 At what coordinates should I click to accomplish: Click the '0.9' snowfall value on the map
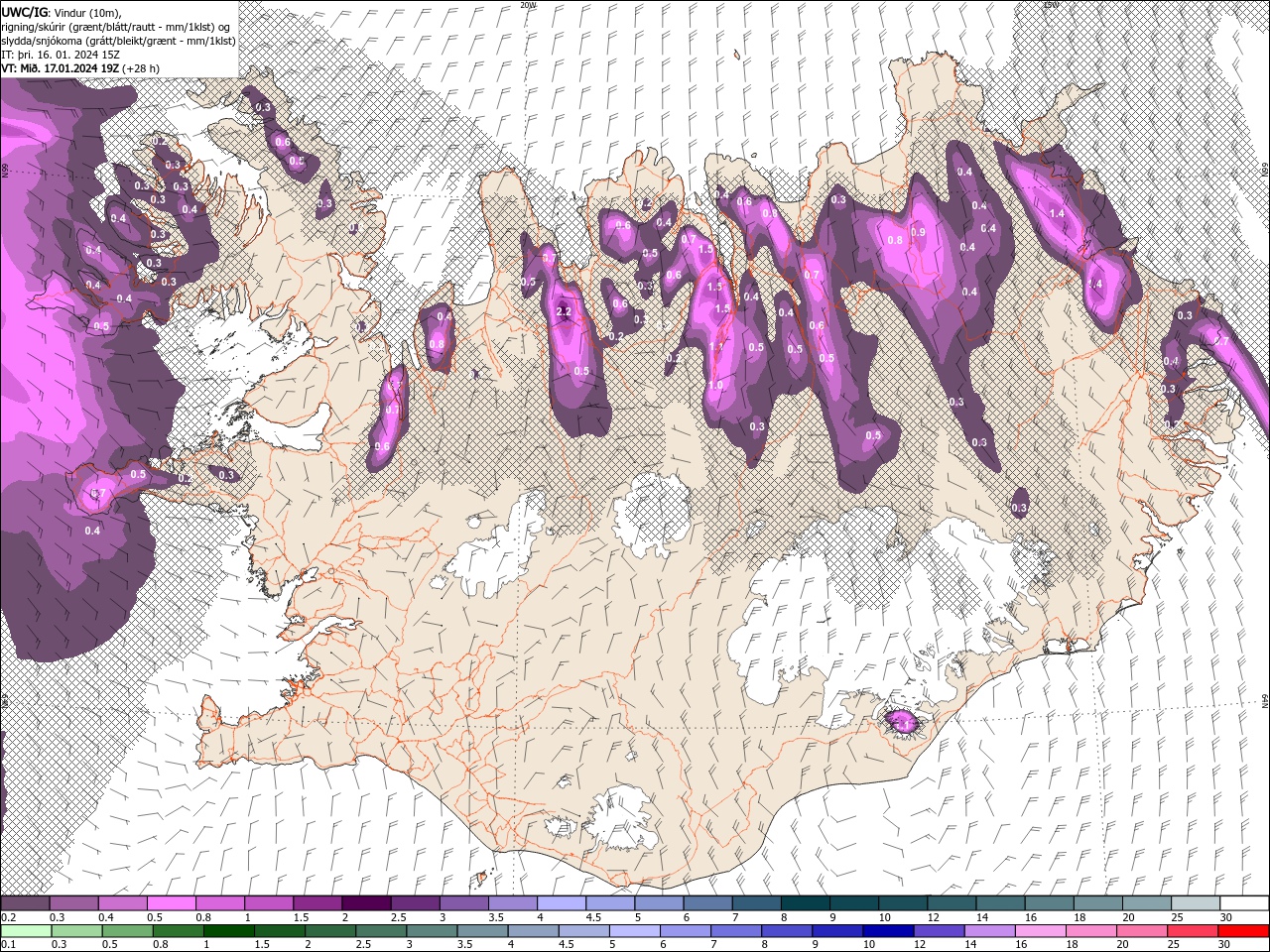(918, 232)
